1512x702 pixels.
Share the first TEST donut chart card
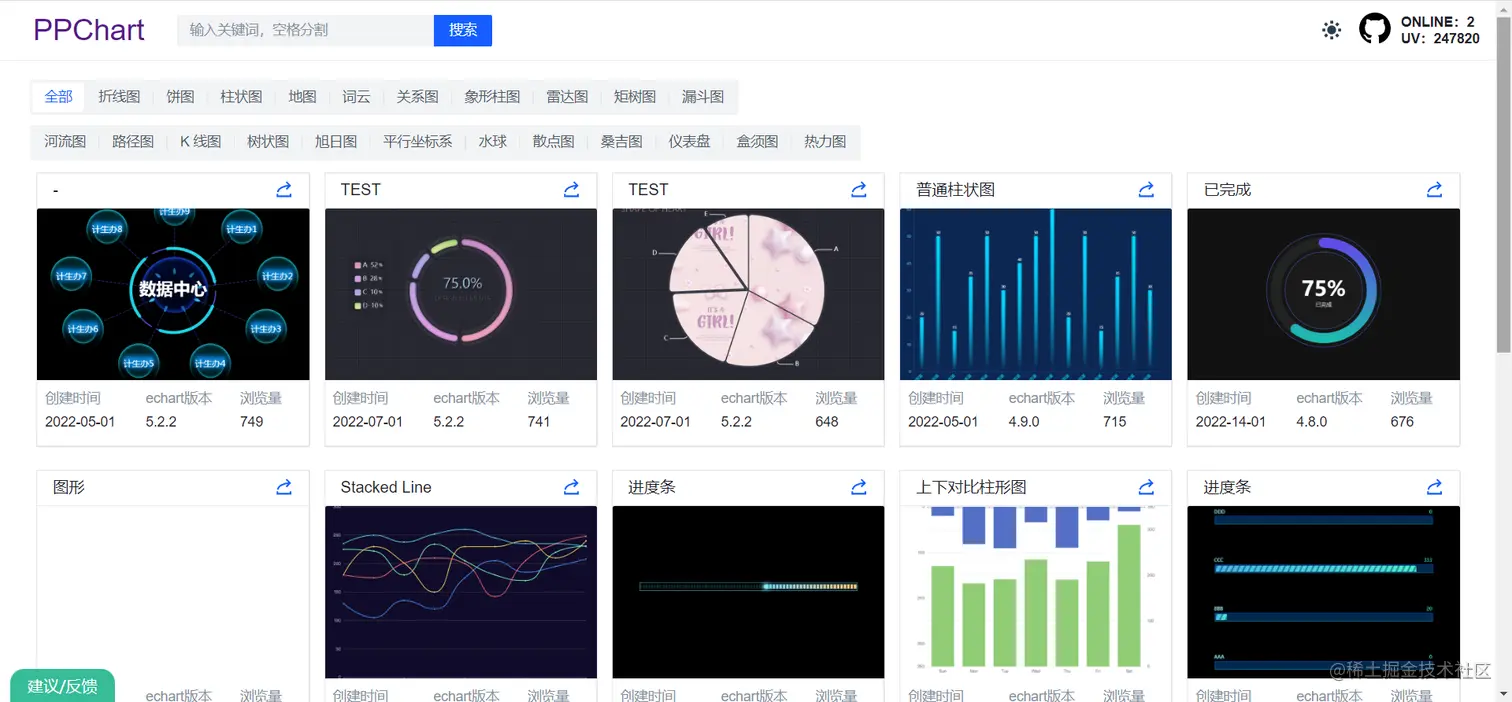pos(571,189)
